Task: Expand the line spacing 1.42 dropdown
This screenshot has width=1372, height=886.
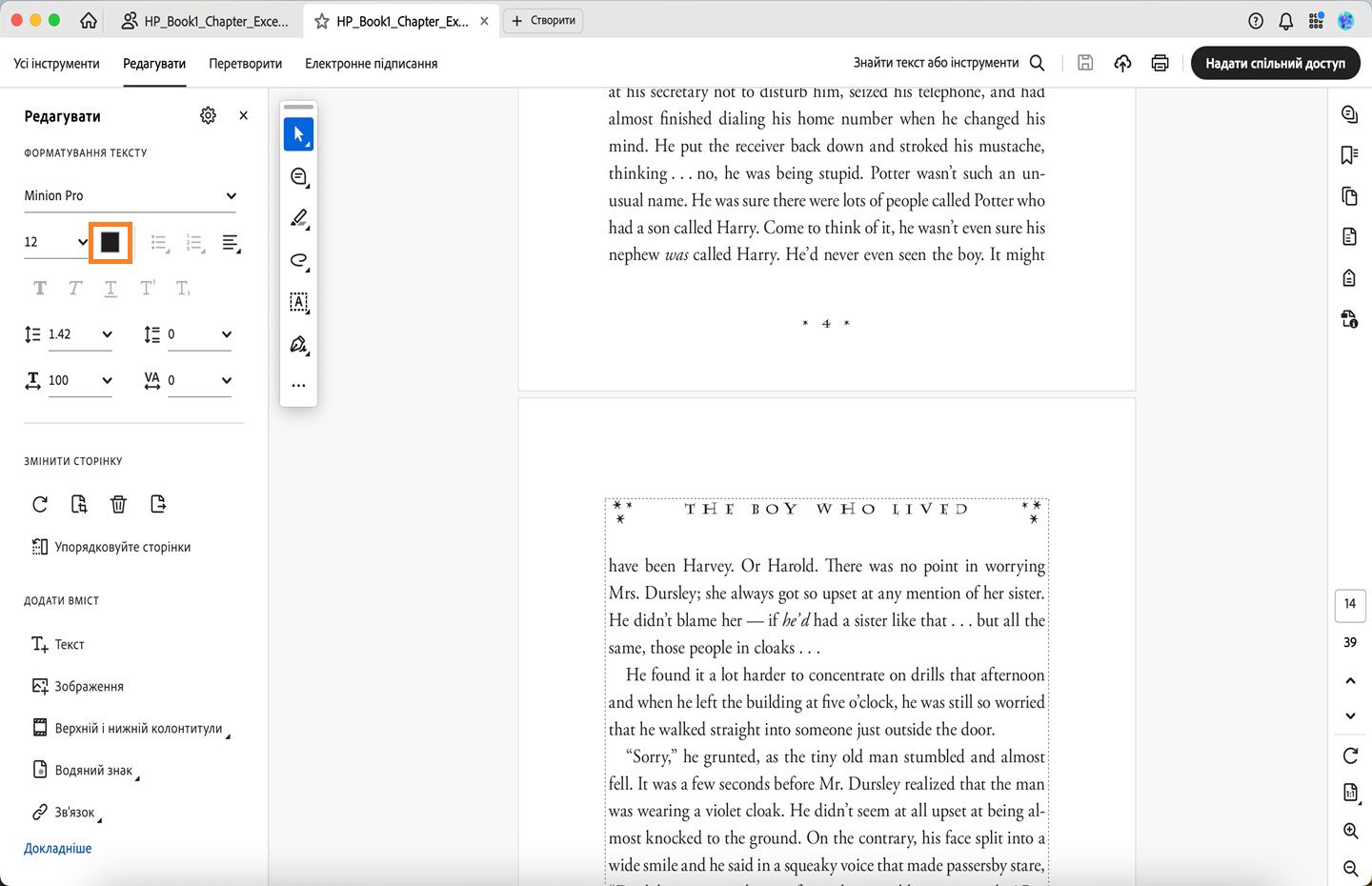Action: [x=80, y=334]
